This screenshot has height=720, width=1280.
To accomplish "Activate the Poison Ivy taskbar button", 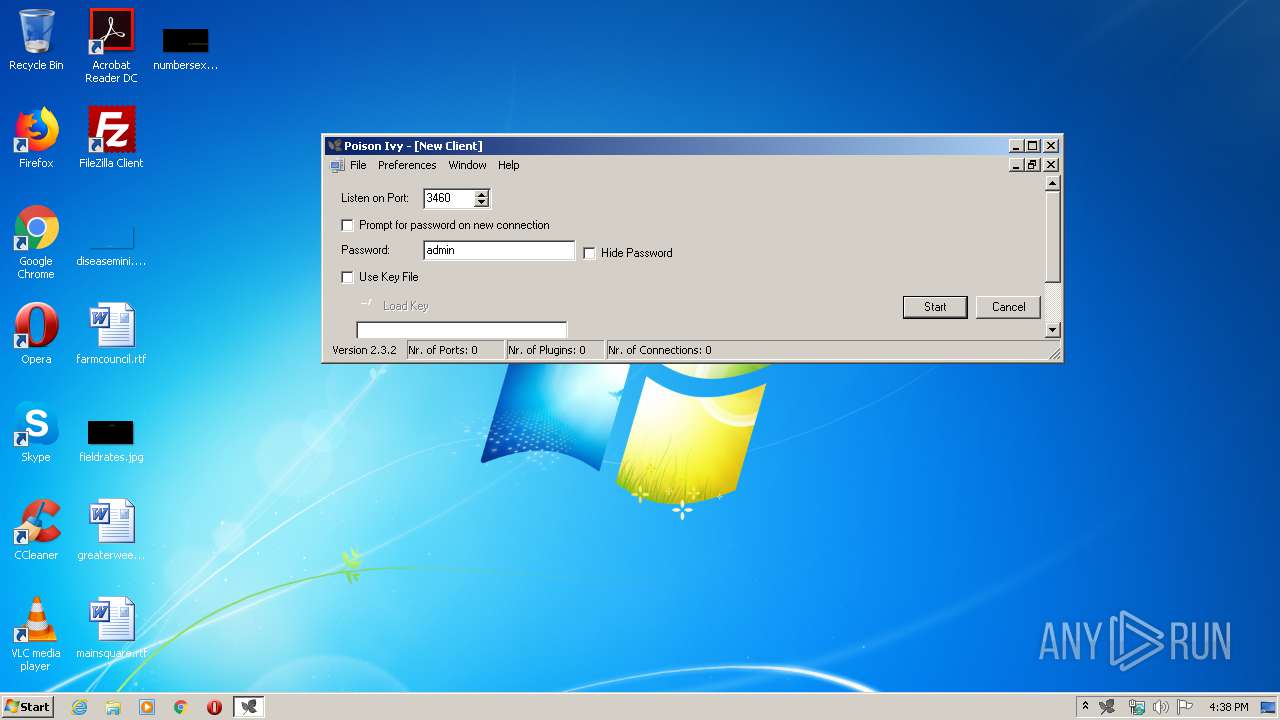I will [249, 707].
